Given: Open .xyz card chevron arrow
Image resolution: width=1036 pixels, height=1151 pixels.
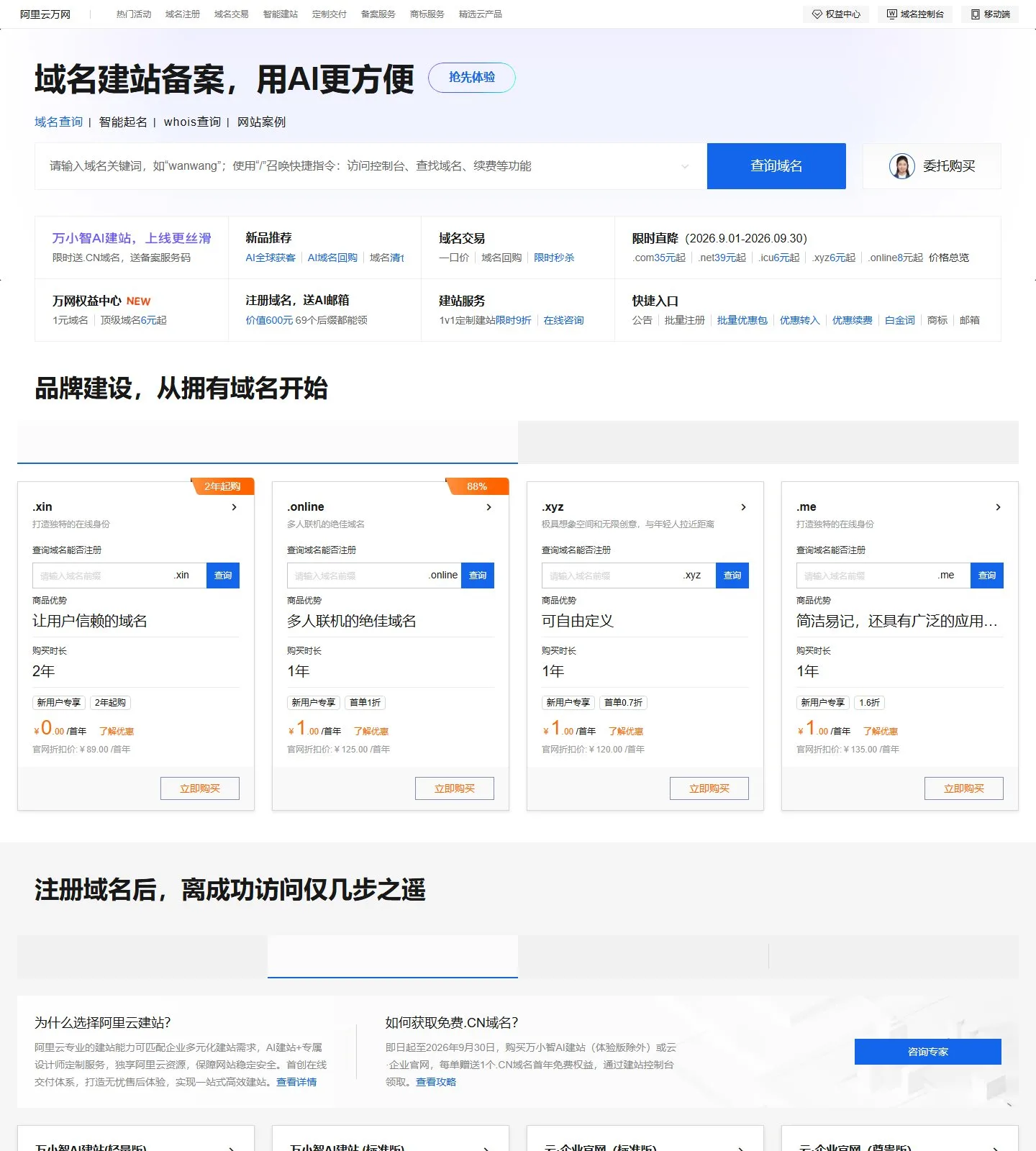Looking at the screenshot, I should 743,507.
